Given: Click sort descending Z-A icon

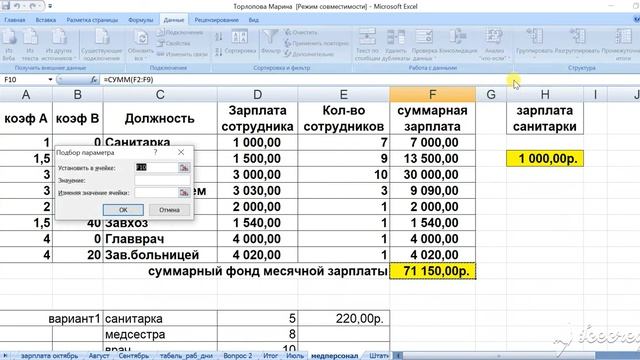Looking at the screenshot, I should tap(219, 52).
